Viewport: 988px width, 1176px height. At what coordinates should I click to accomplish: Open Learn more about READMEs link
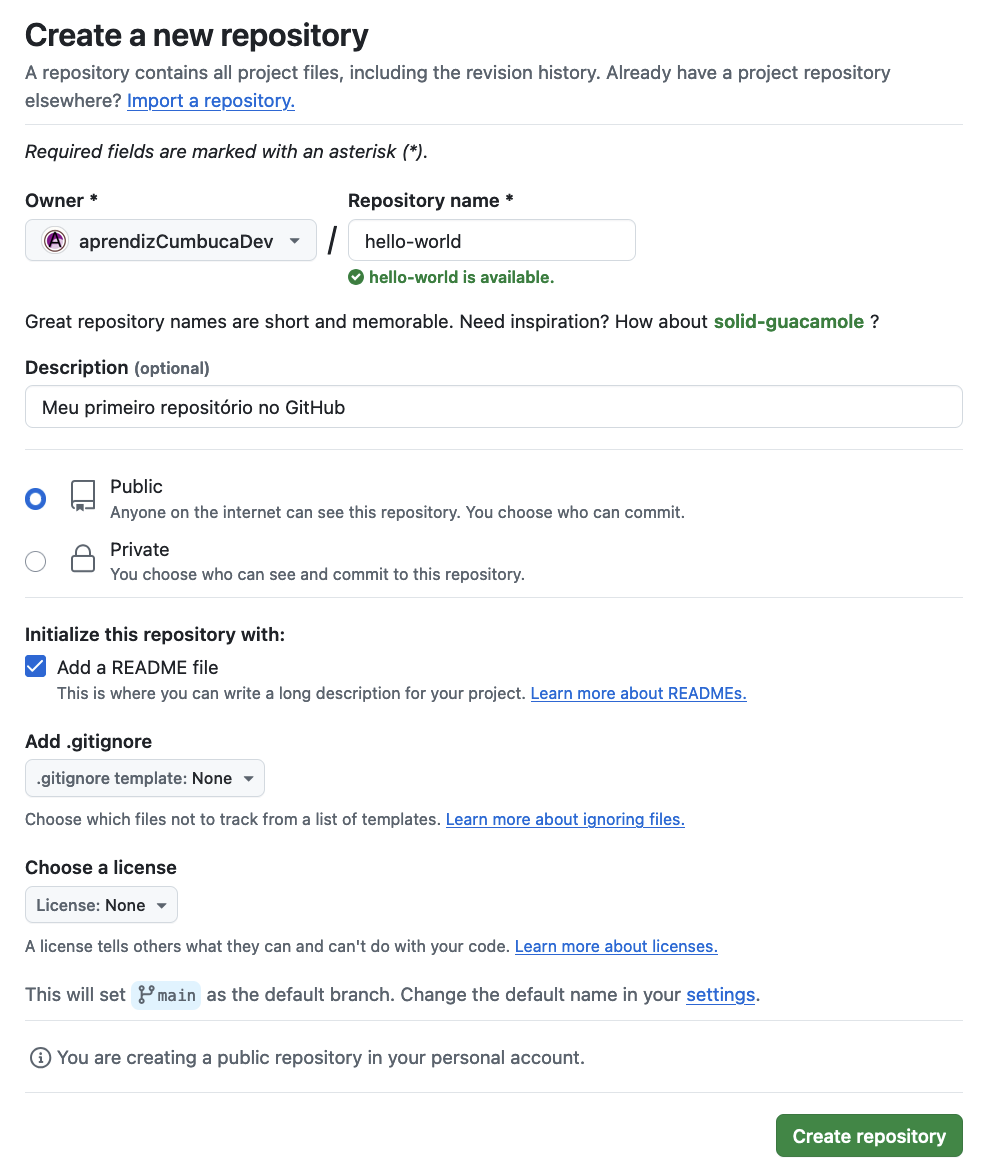click(638, 693)
